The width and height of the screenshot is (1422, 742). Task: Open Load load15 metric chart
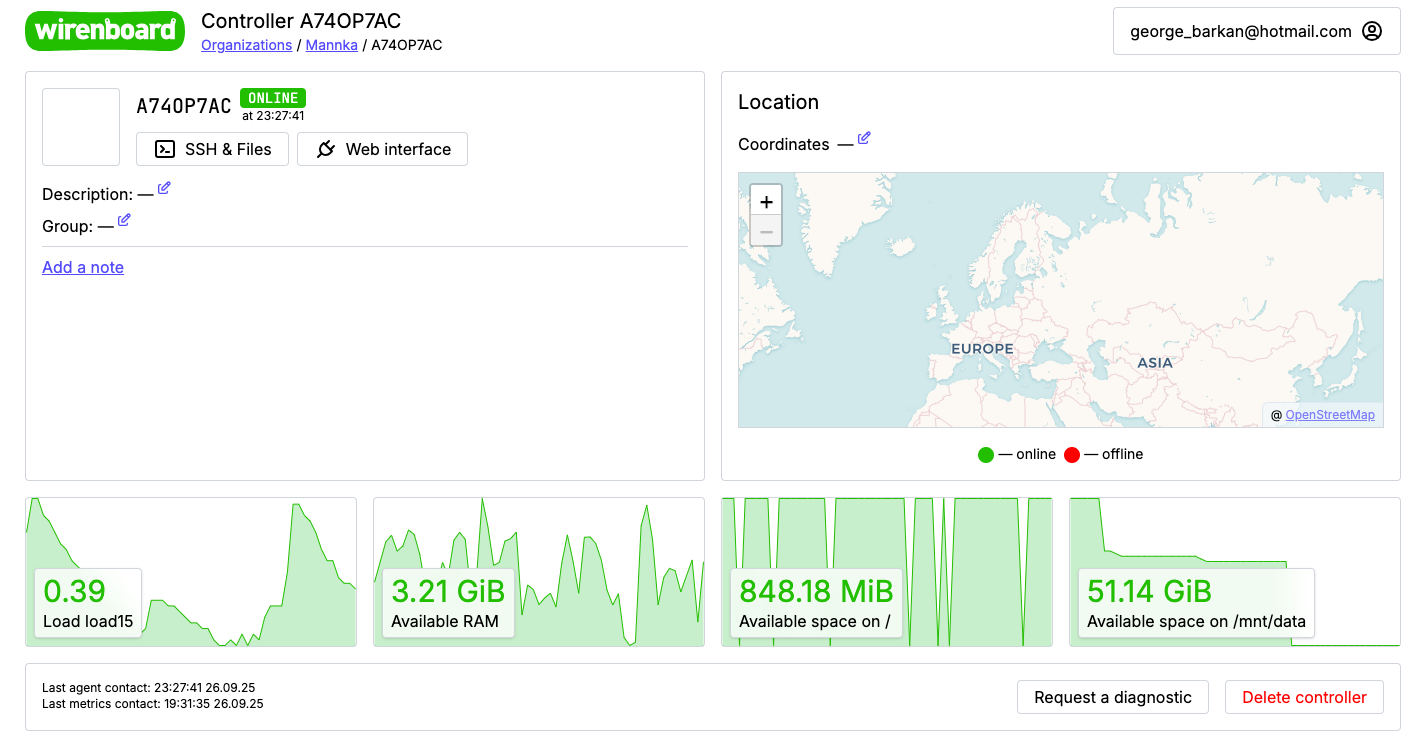click(x=190, y=572)
